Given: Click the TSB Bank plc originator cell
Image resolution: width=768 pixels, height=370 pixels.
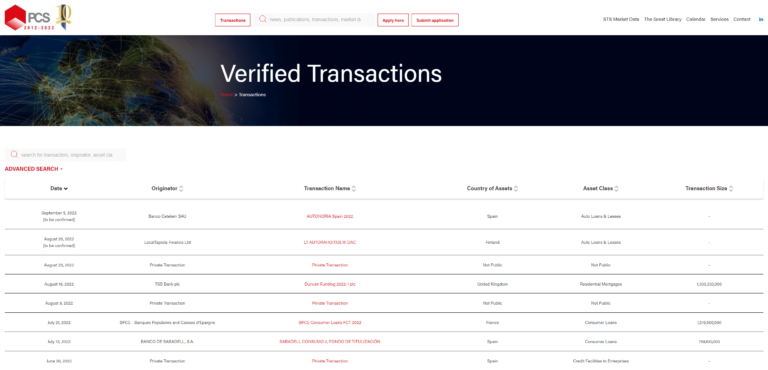Looking at the screenshot, I should (x=167, y=284).
